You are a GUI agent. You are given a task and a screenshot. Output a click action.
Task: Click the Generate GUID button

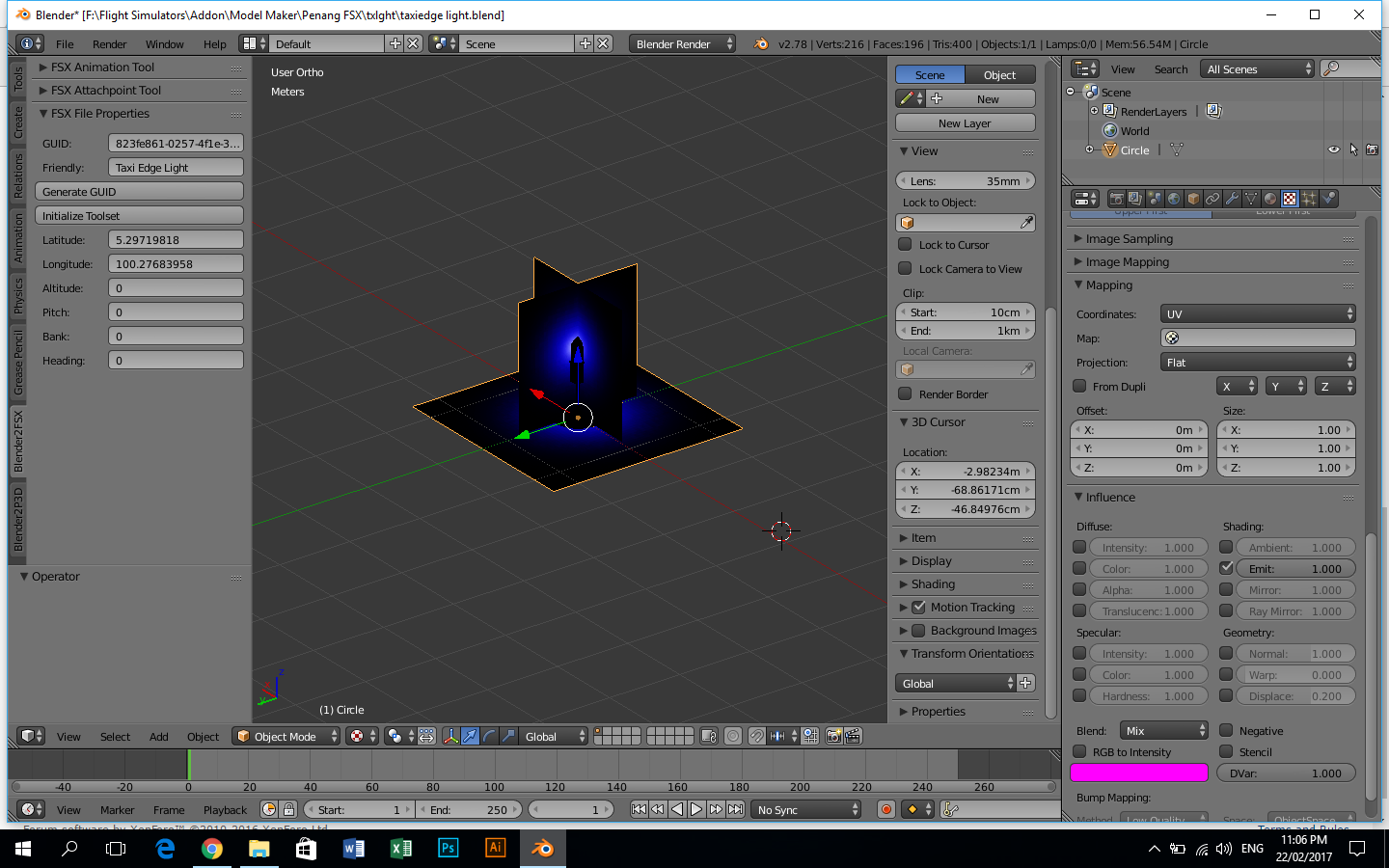tap(139, 192)
